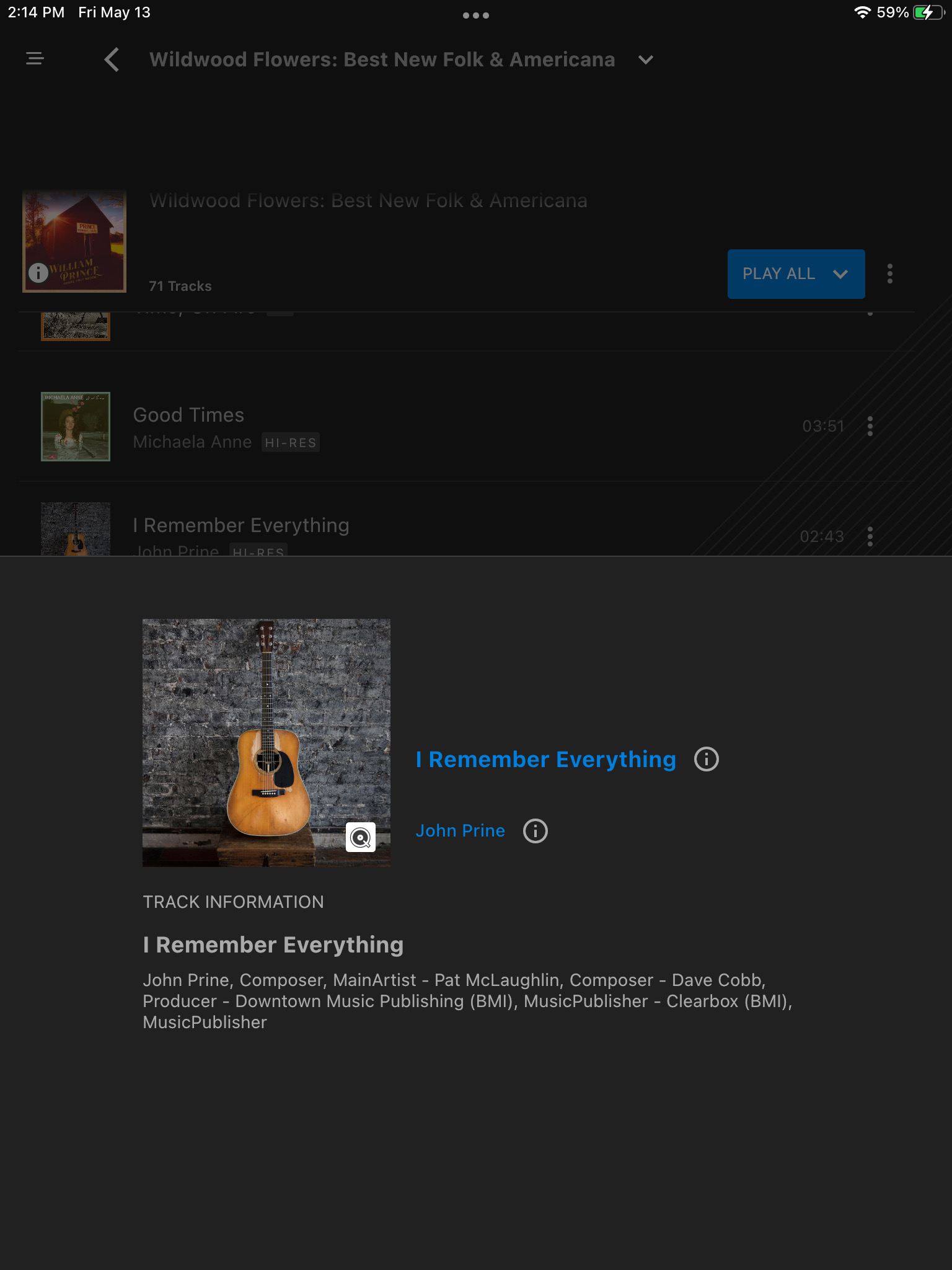Image resolution: width=952 pixels, height=1270 pixels.
Task: Open the John Prine artist link
Action: pos(461,831)
